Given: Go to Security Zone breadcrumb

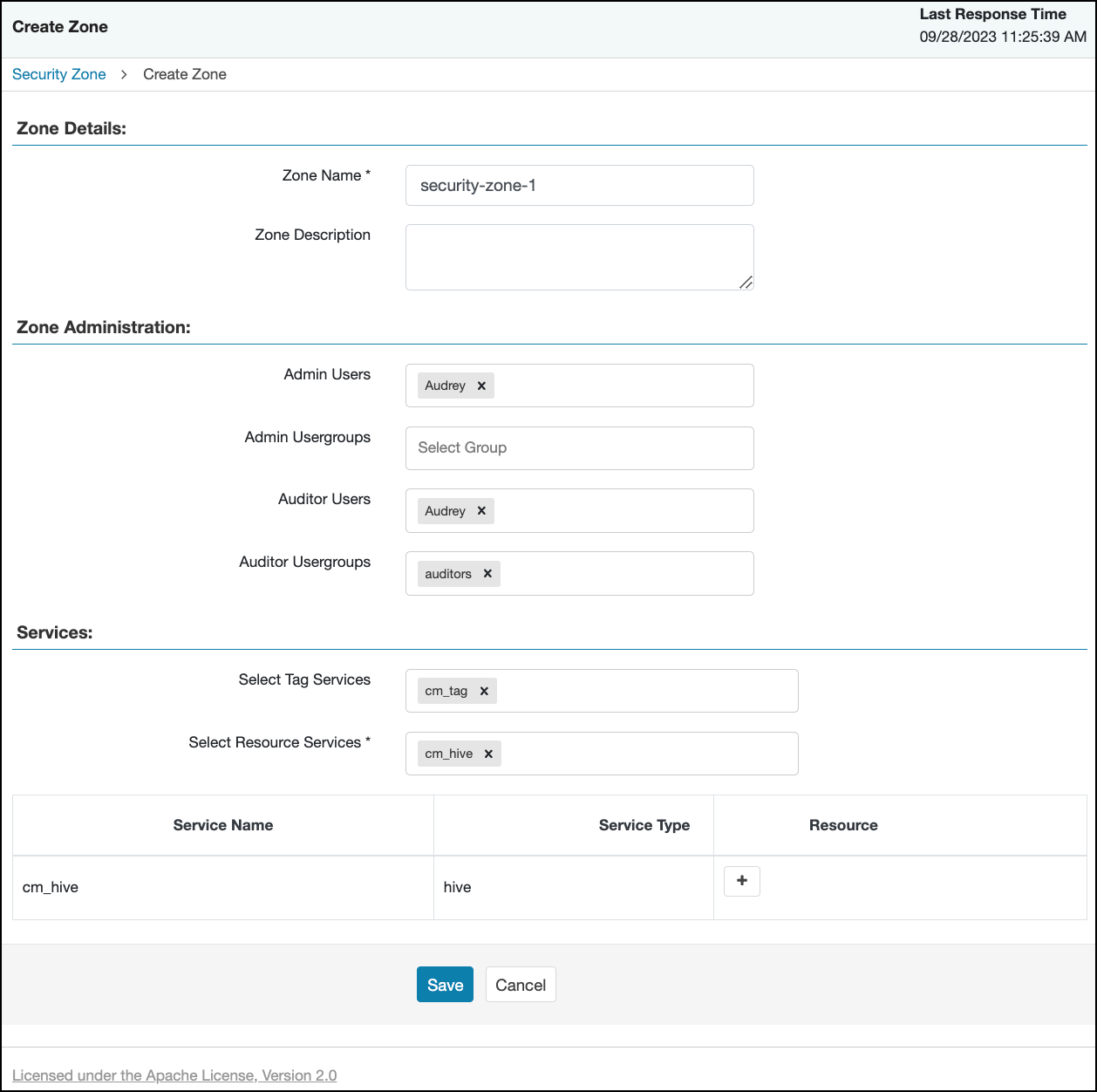Looking at the screenshot, I should [x=59, y=74].
